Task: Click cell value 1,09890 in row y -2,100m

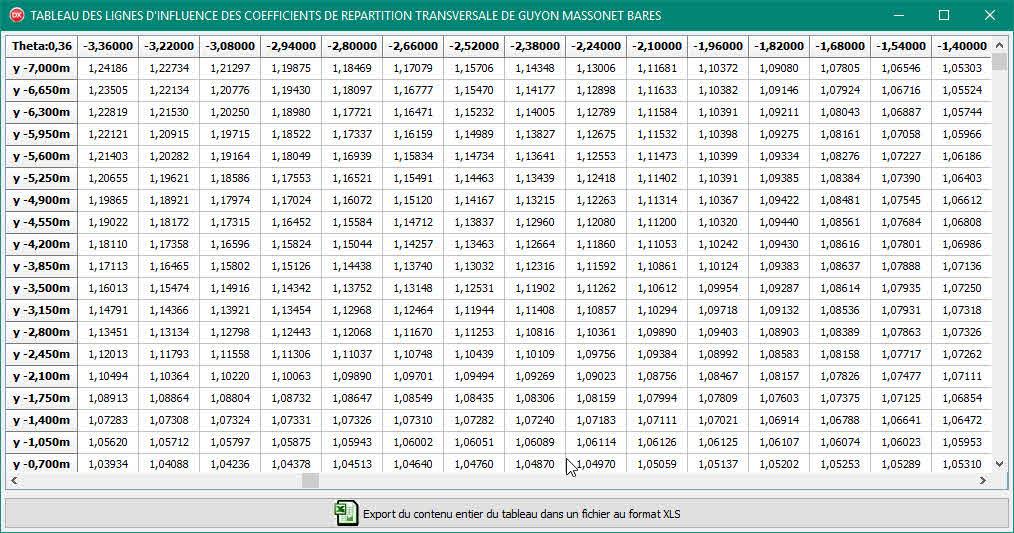Action: pos(352,376)
